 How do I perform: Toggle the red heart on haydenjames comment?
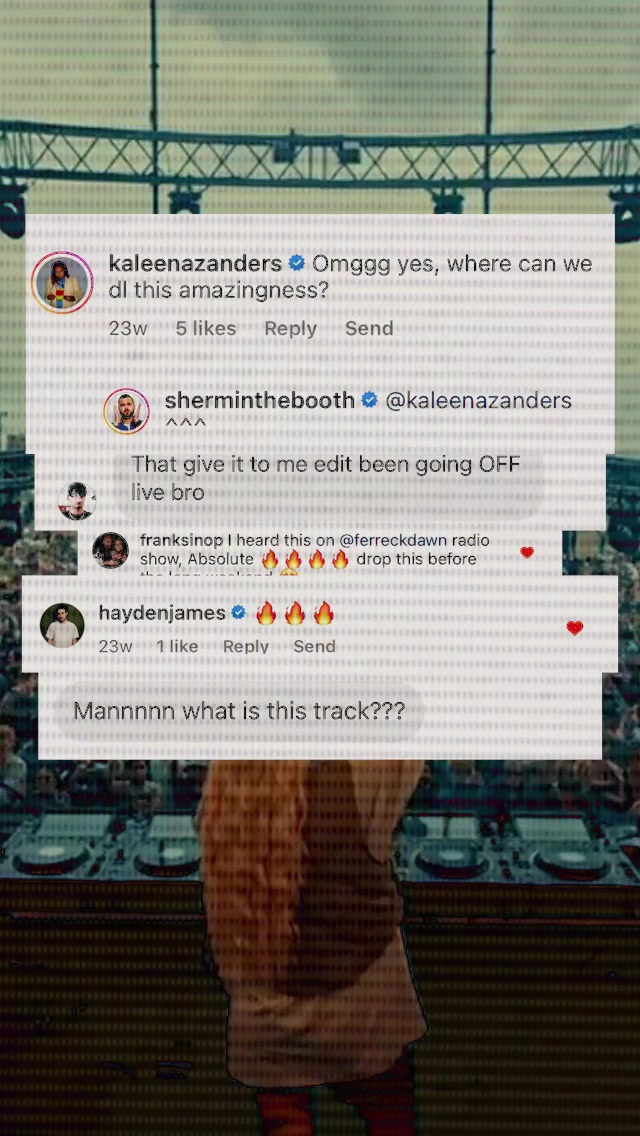click(575, 628)
